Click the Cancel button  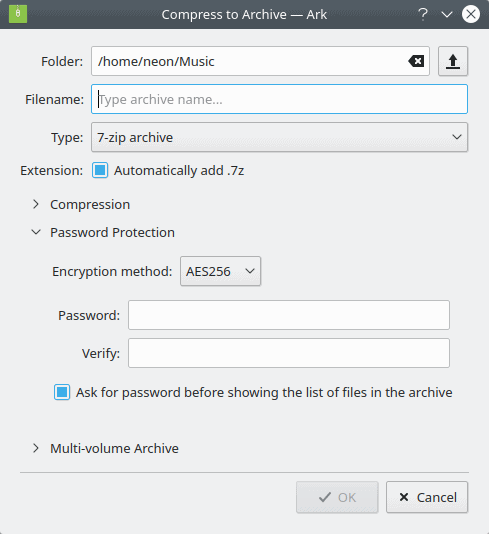coord(427,497)
